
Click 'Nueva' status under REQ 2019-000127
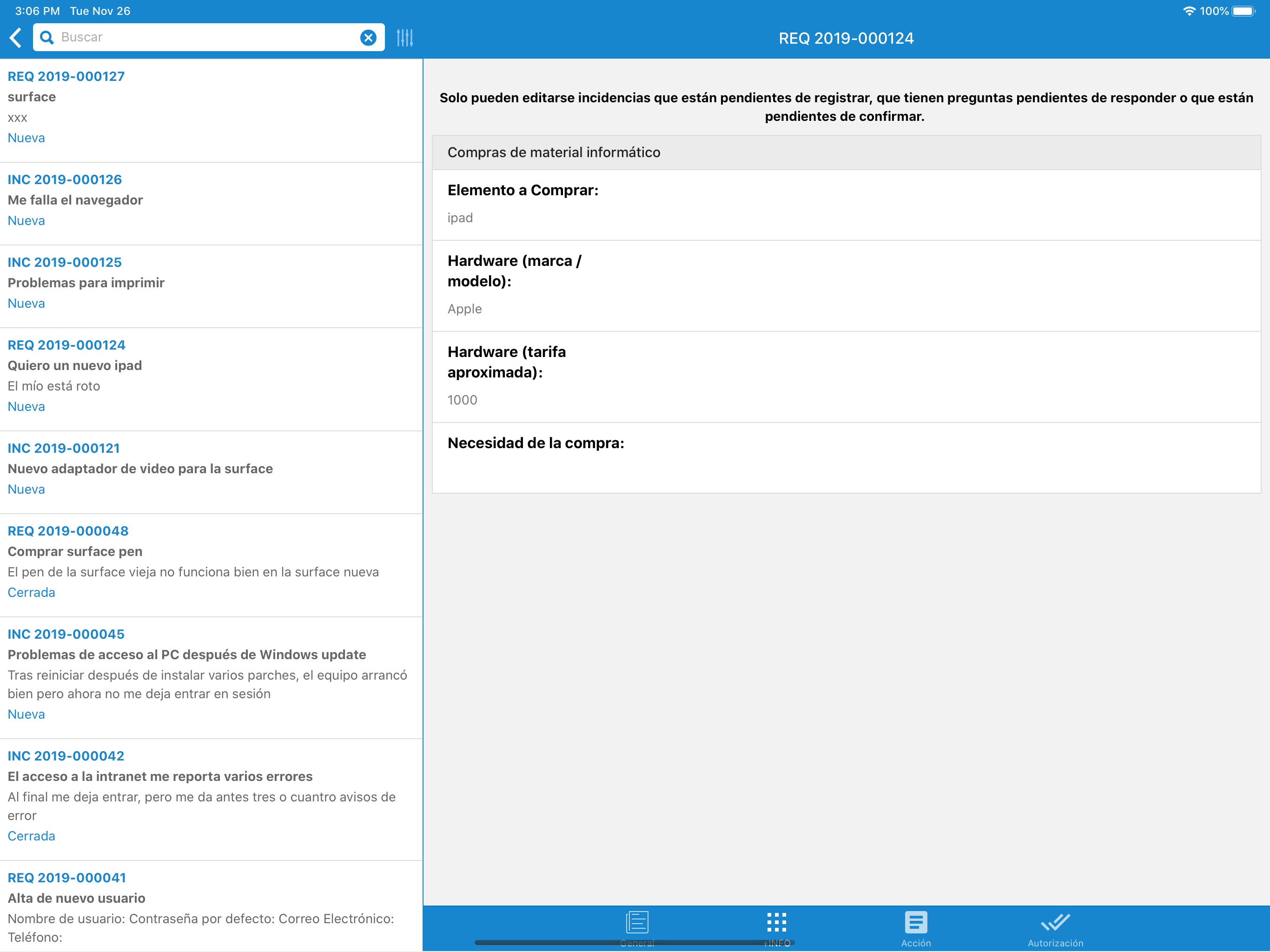pos(26,138)
